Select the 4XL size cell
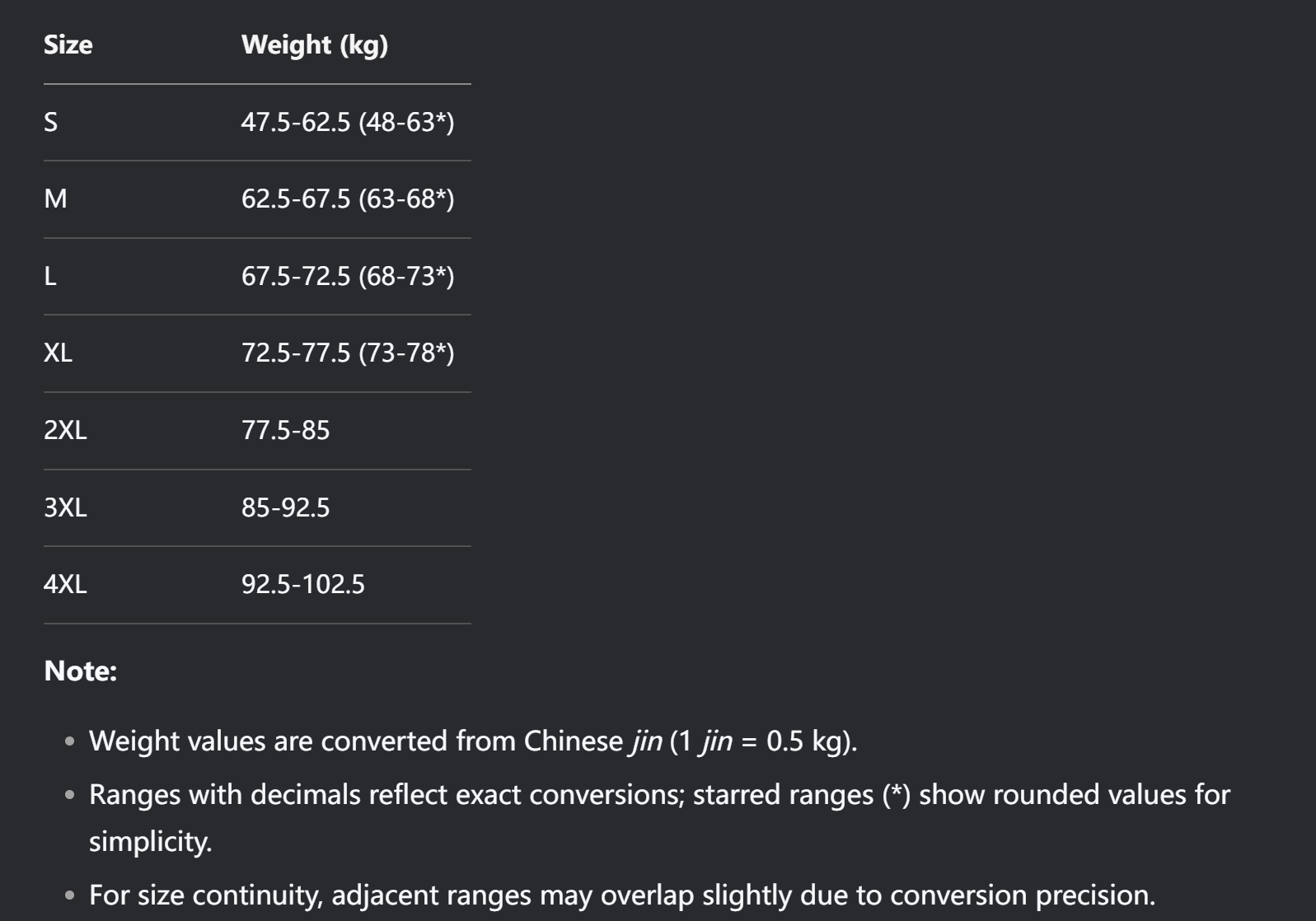Screen dimensions: 1316x921 pos(65,584)
